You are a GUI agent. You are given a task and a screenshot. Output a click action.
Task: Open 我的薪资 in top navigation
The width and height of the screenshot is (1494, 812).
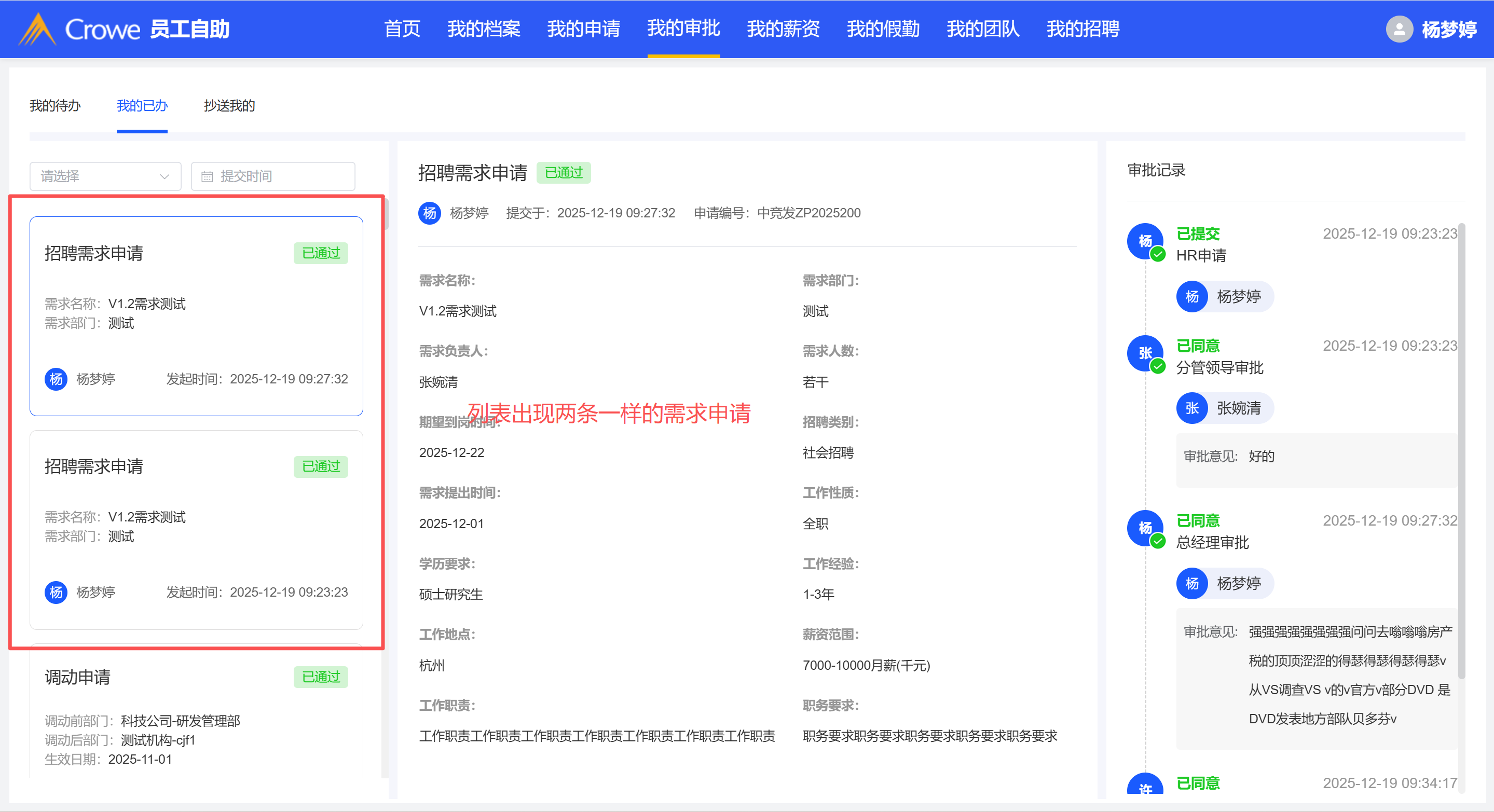pyautogui.click(x=783, y=29)
